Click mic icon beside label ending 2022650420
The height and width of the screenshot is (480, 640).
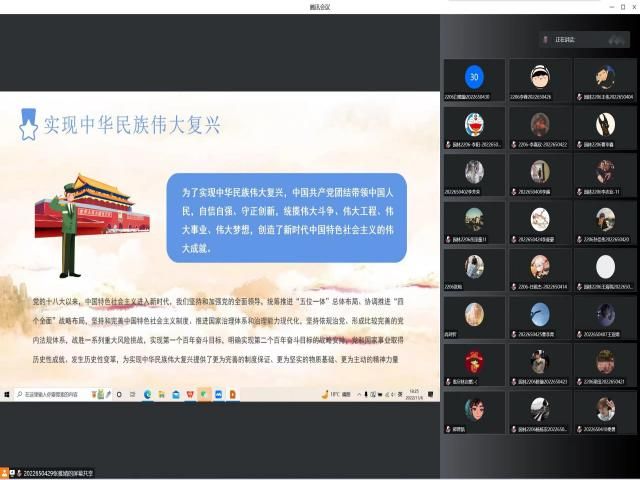click(x=579, y=240)
